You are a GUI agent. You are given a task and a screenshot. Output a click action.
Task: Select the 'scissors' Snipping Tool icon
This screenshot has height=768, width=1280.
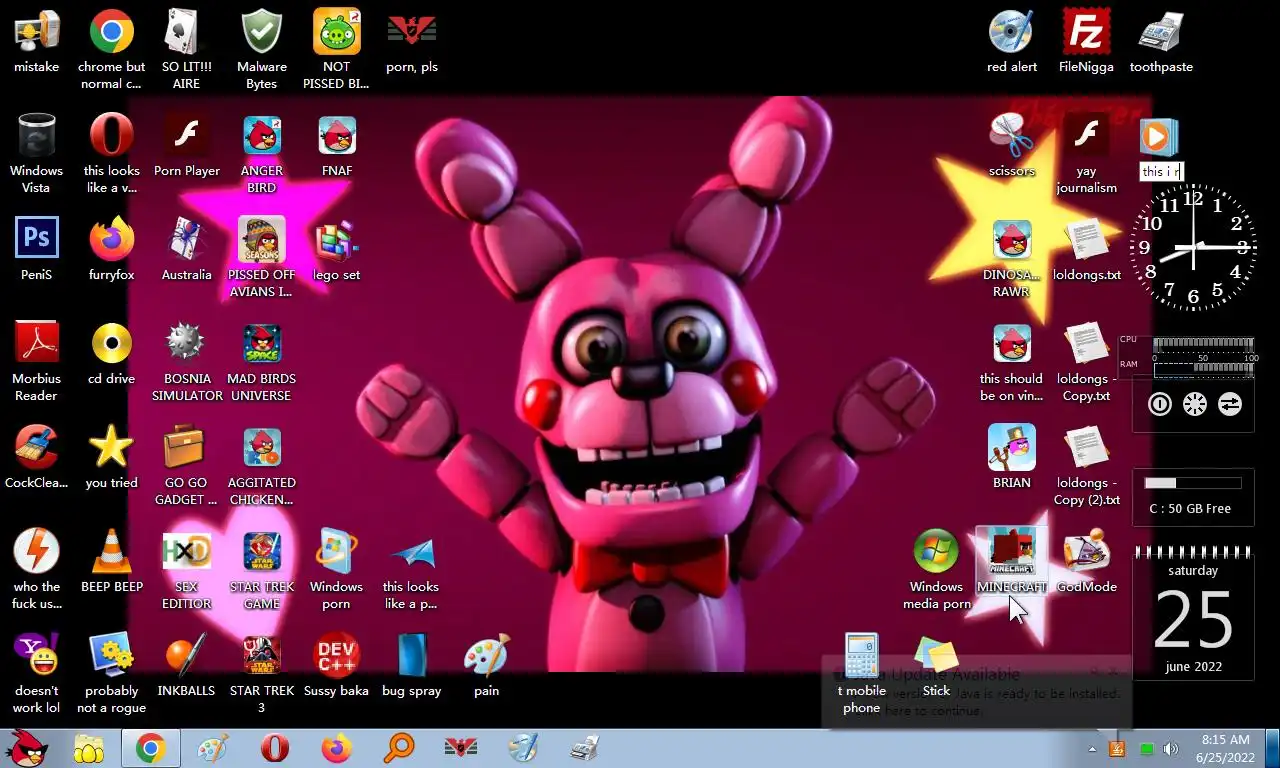[1012, 146]
